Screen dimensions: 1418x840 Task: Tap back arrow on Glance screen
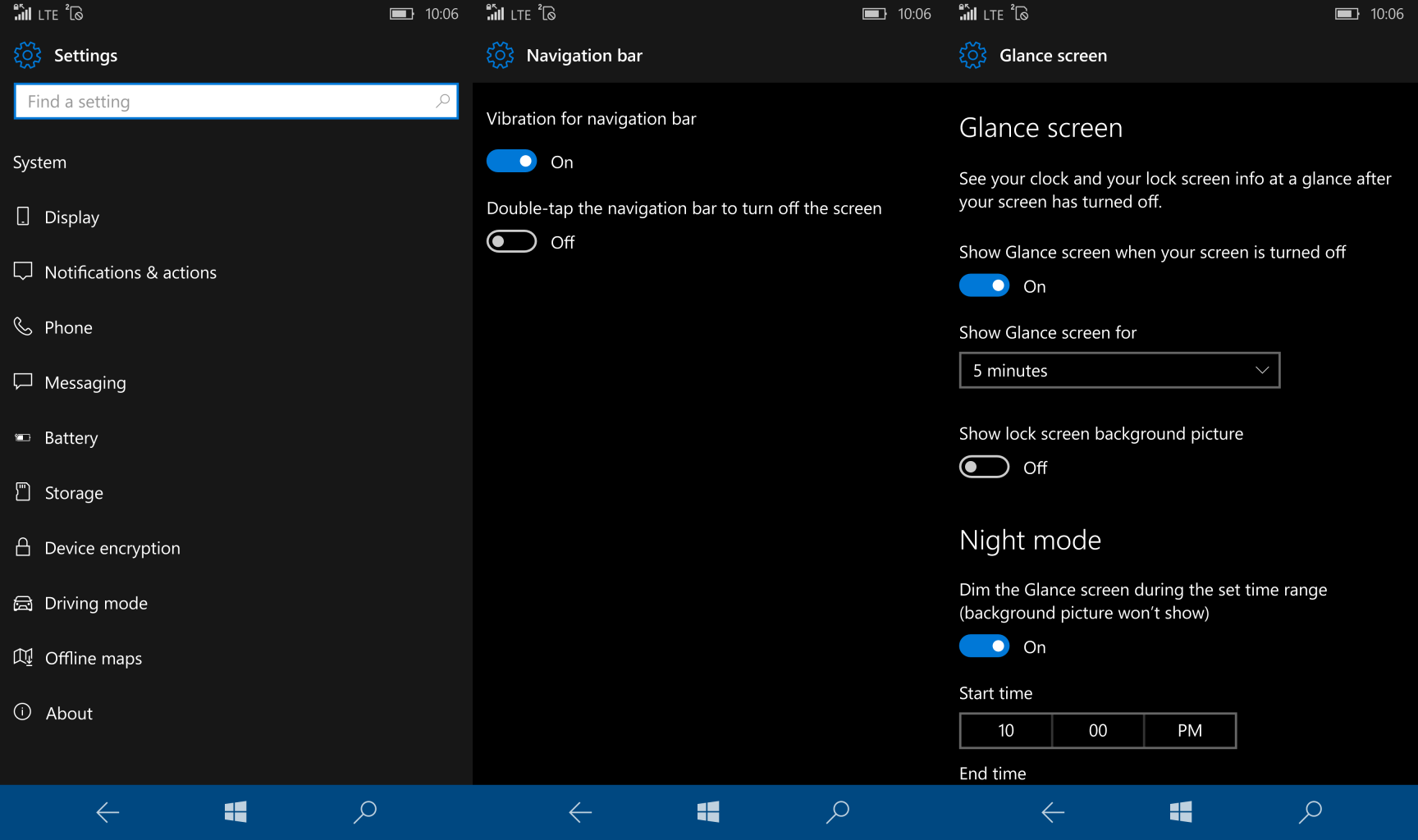(1053, 812)
